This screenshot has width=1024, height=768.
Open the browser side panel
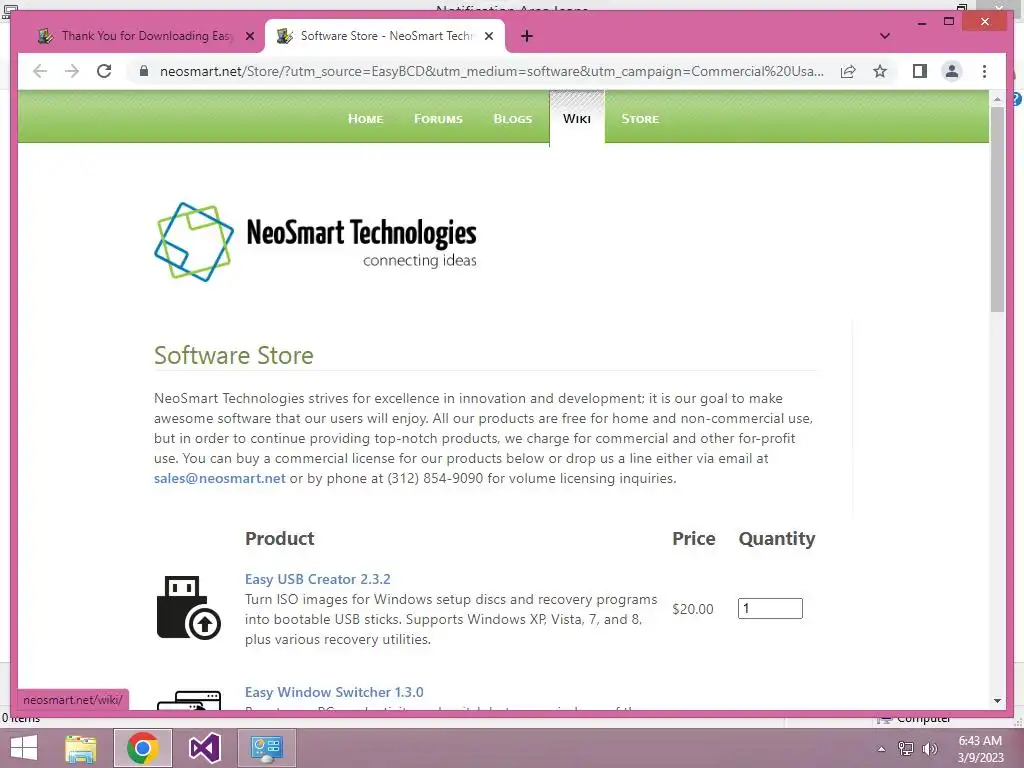pyautogui.click(x=920, y=71)
